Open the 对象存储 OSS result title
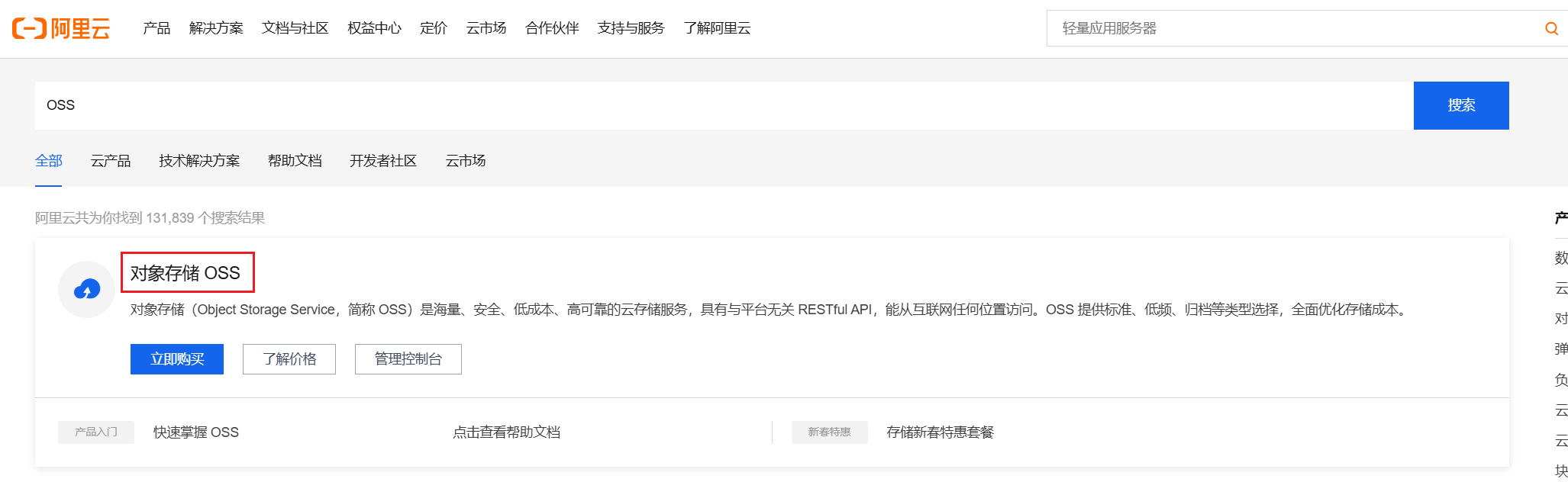1568x482 pixels. (186, 273)
